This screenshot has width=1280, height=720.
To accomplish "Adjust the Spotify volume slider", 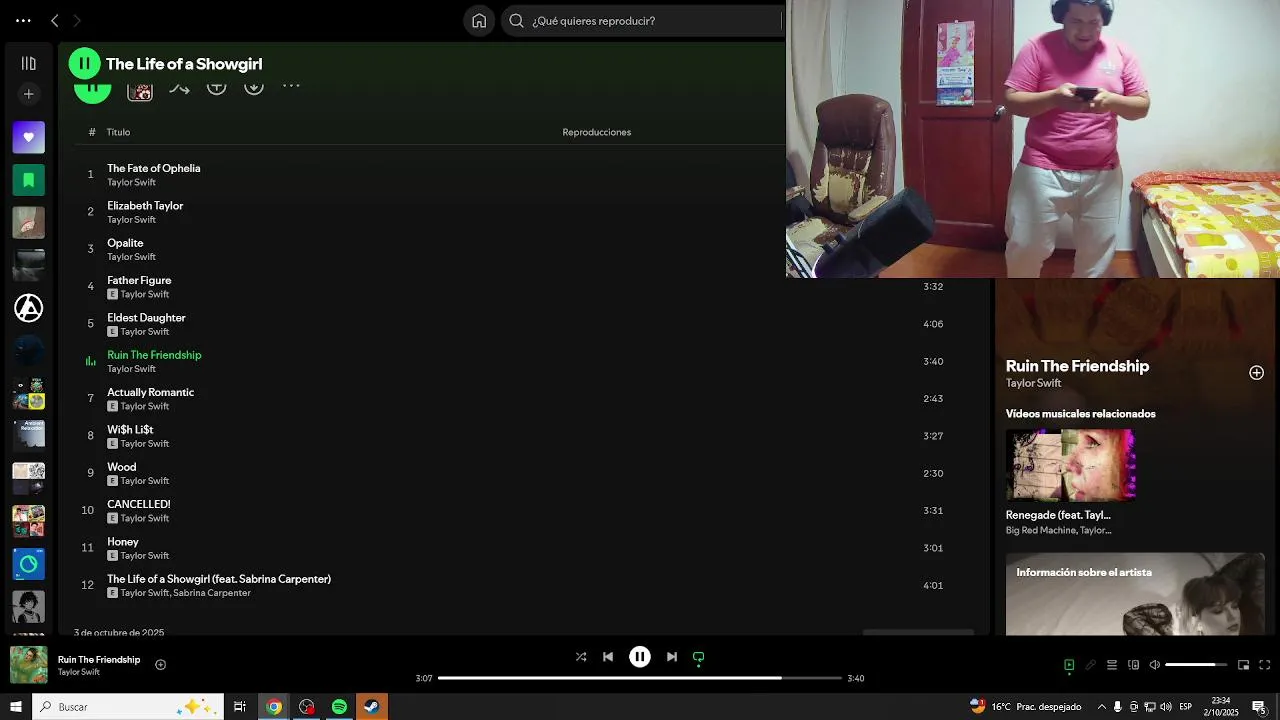I will [x=1196, y=665].
